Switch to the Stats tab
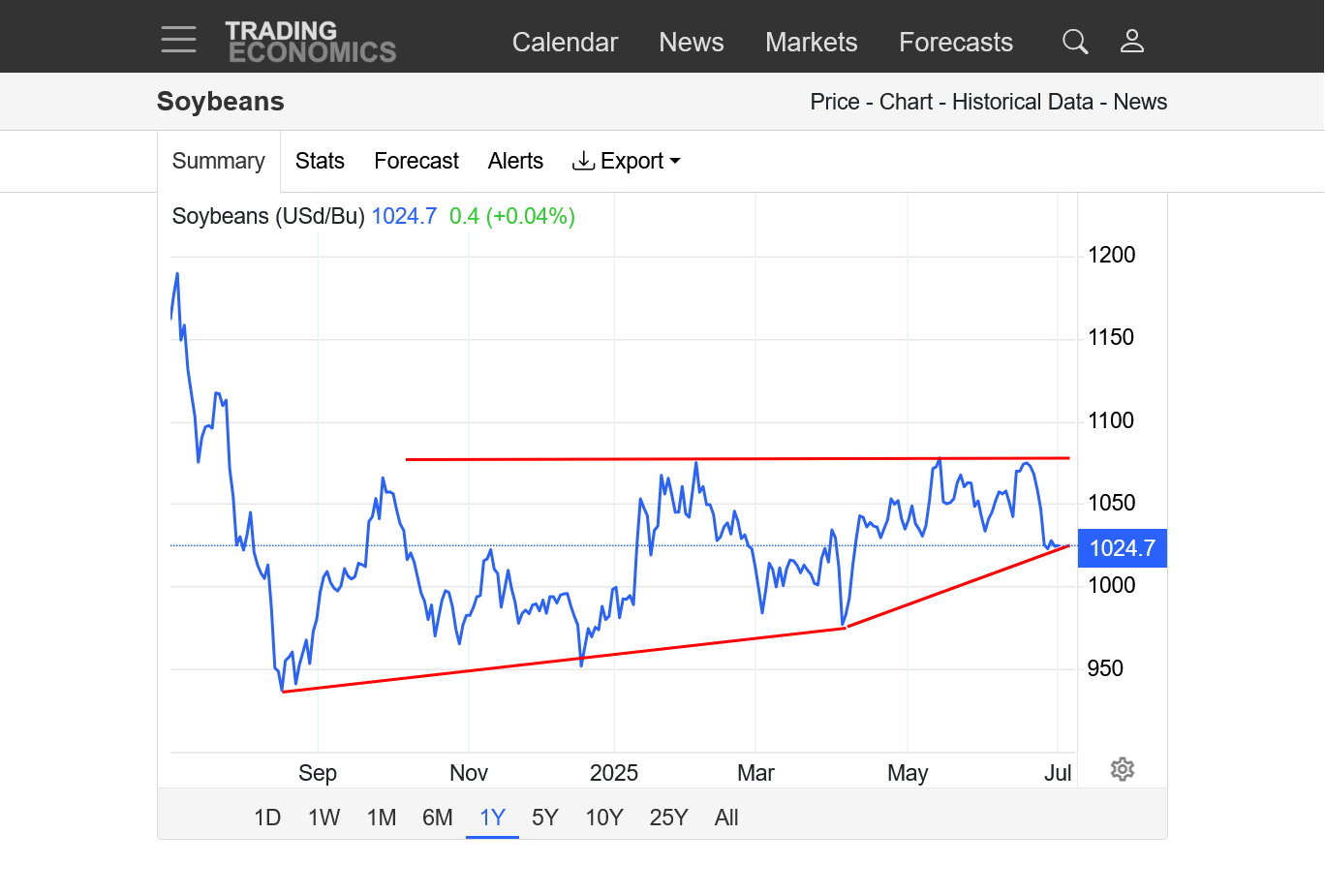This screenshot has height=896, width=1325. tap(320, 161)
